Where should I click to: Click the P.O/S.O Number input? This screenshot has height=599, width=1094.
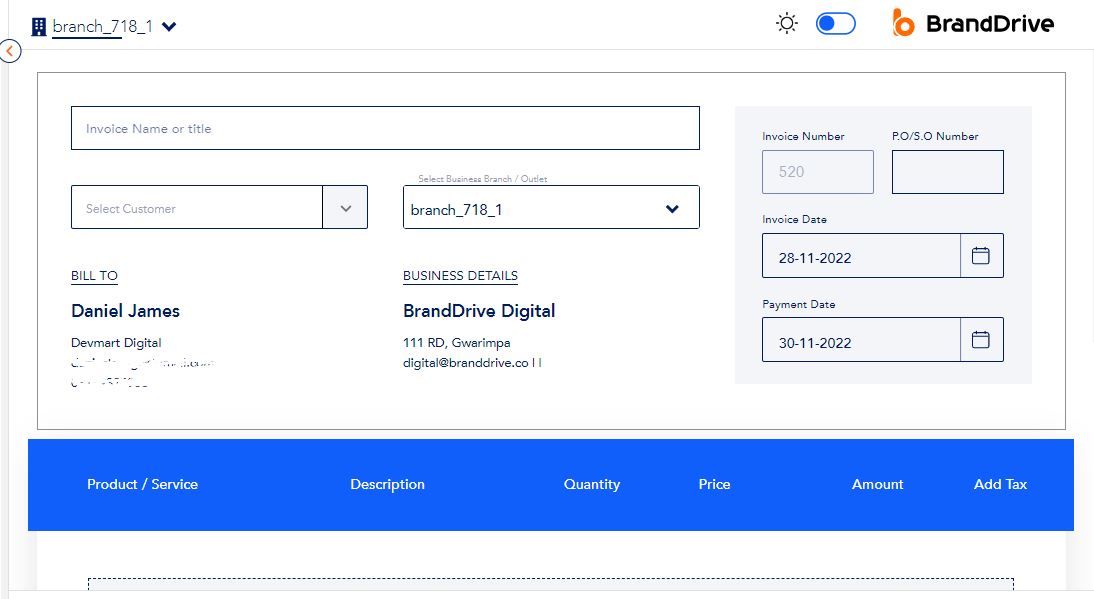[x=947, y=172]
